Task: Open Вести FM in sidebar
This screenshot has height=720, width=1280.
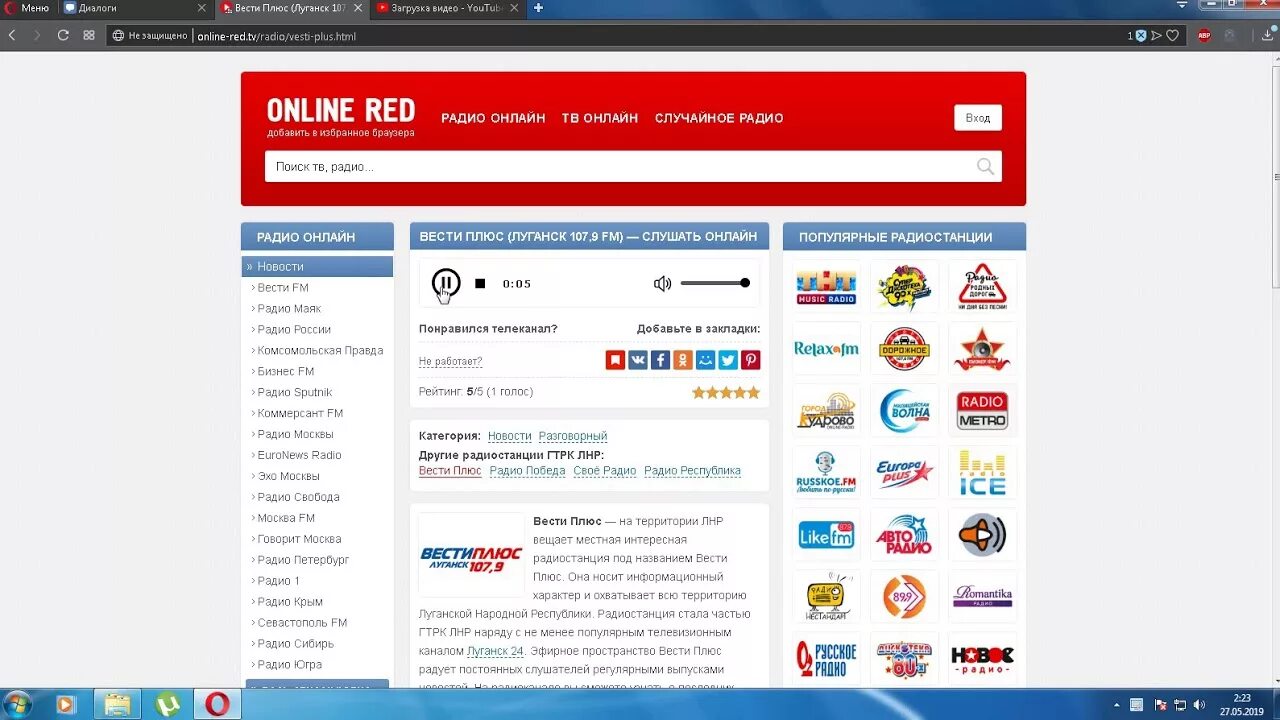Action: (x=283, y=288)
